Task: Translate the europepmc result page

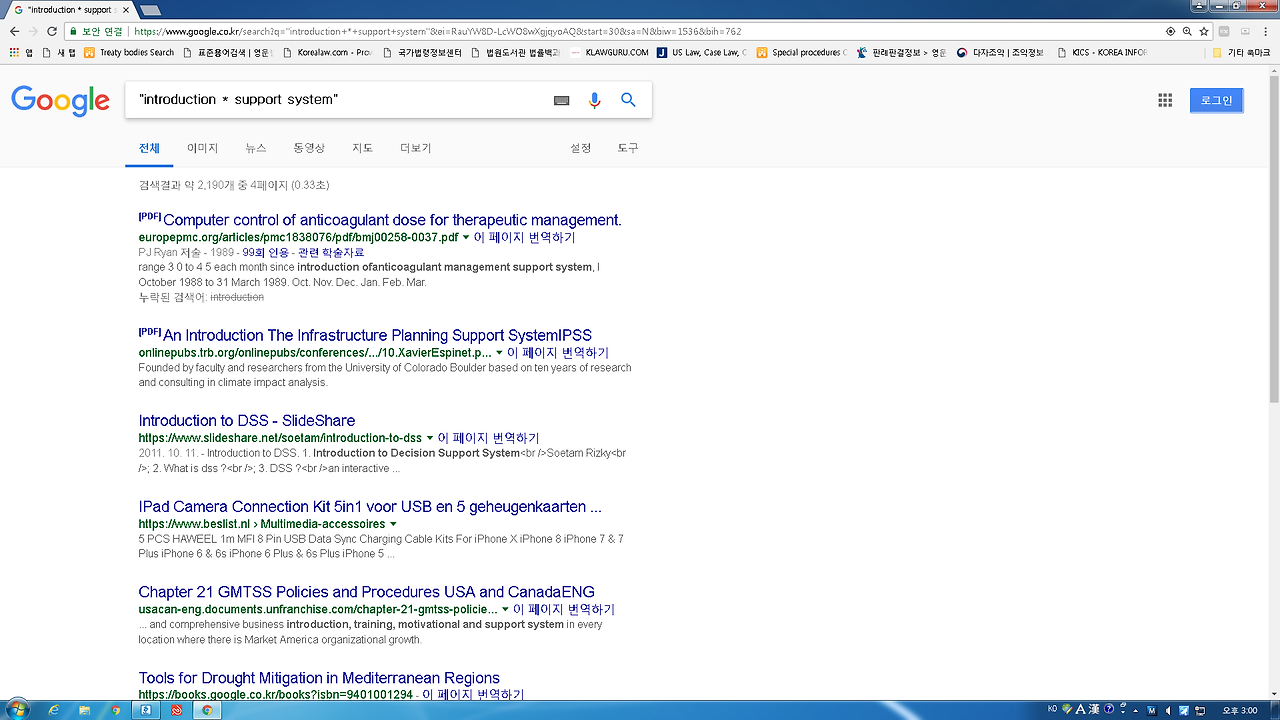Action: coord(524,238)
